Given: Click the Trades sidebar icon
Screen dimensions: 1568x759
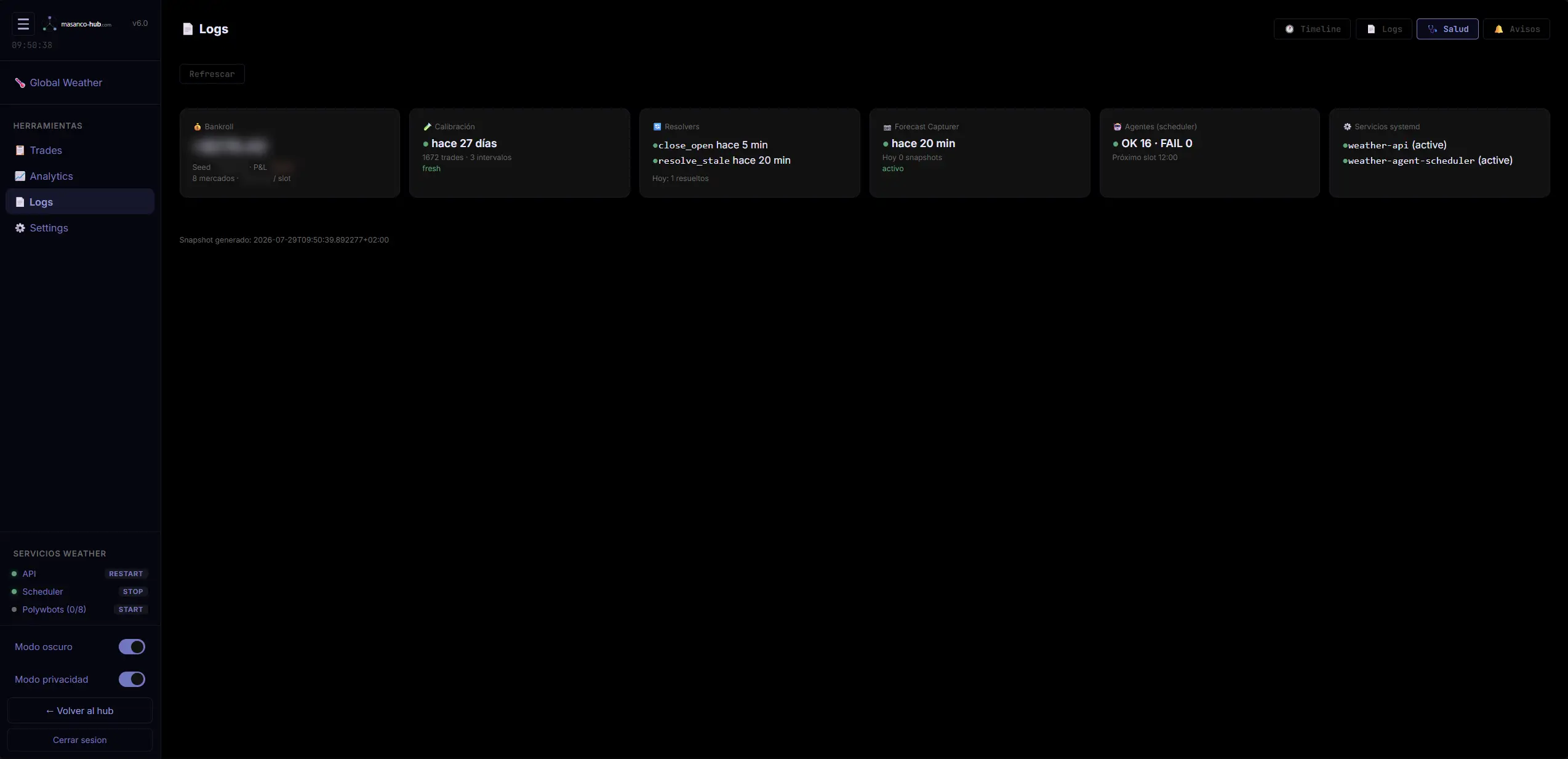Looking at the screenshot, I should 20,150.
